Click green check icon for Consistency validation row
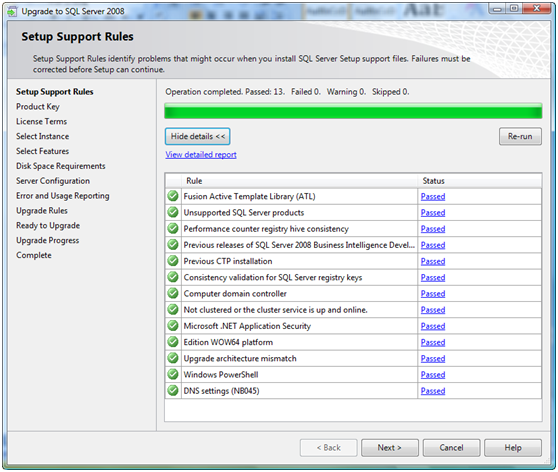Image resolution: width=558 pixels, height=472 pixels. [173, 277]
